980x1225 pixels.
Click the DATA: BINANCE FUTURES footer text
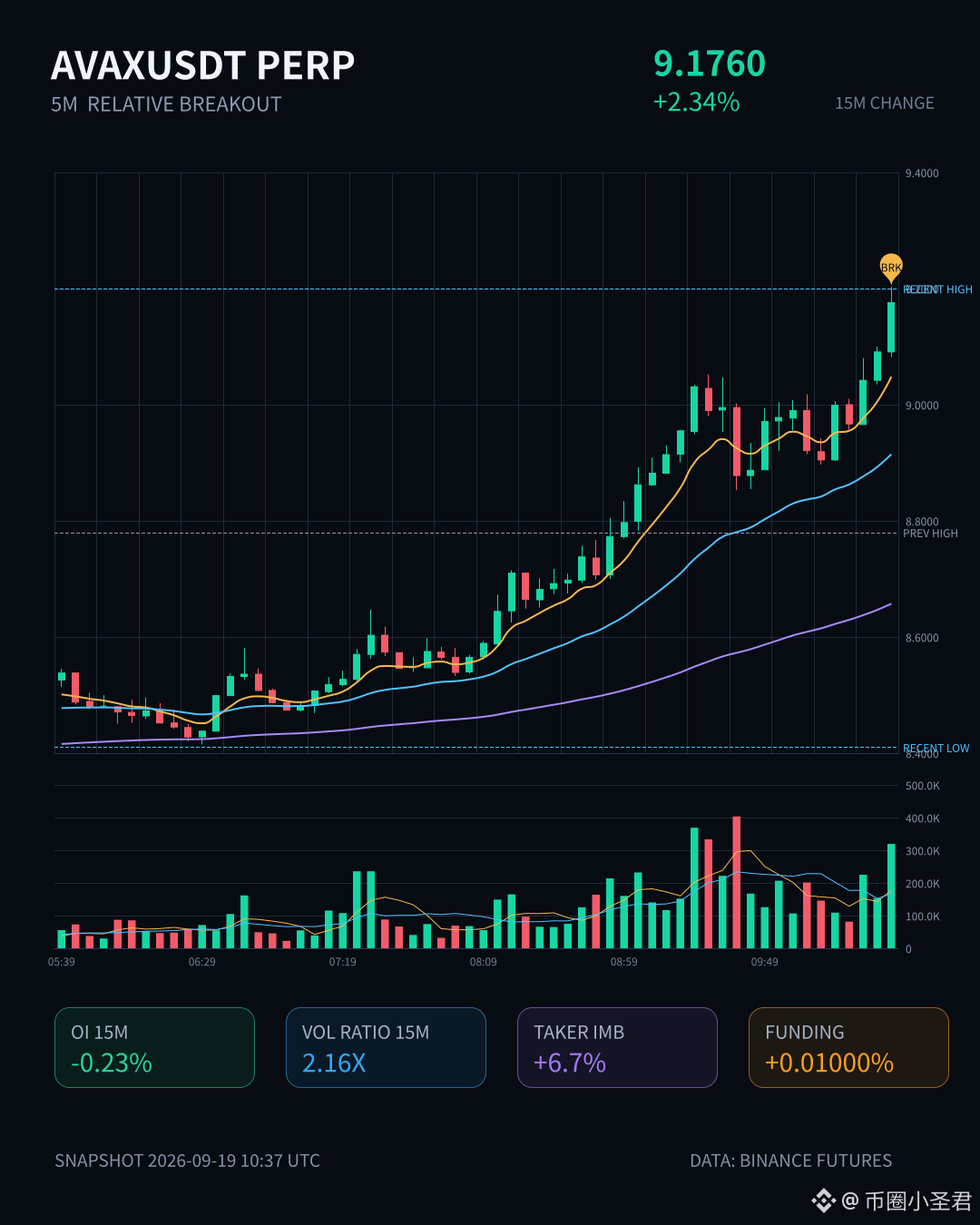click(791, 1161)
